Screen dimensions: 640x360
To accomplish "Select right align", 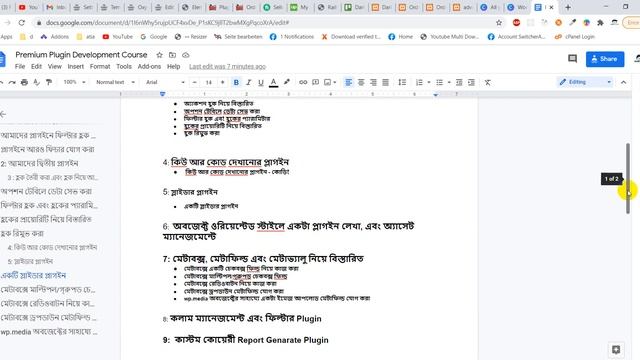I will pos(373,82).
